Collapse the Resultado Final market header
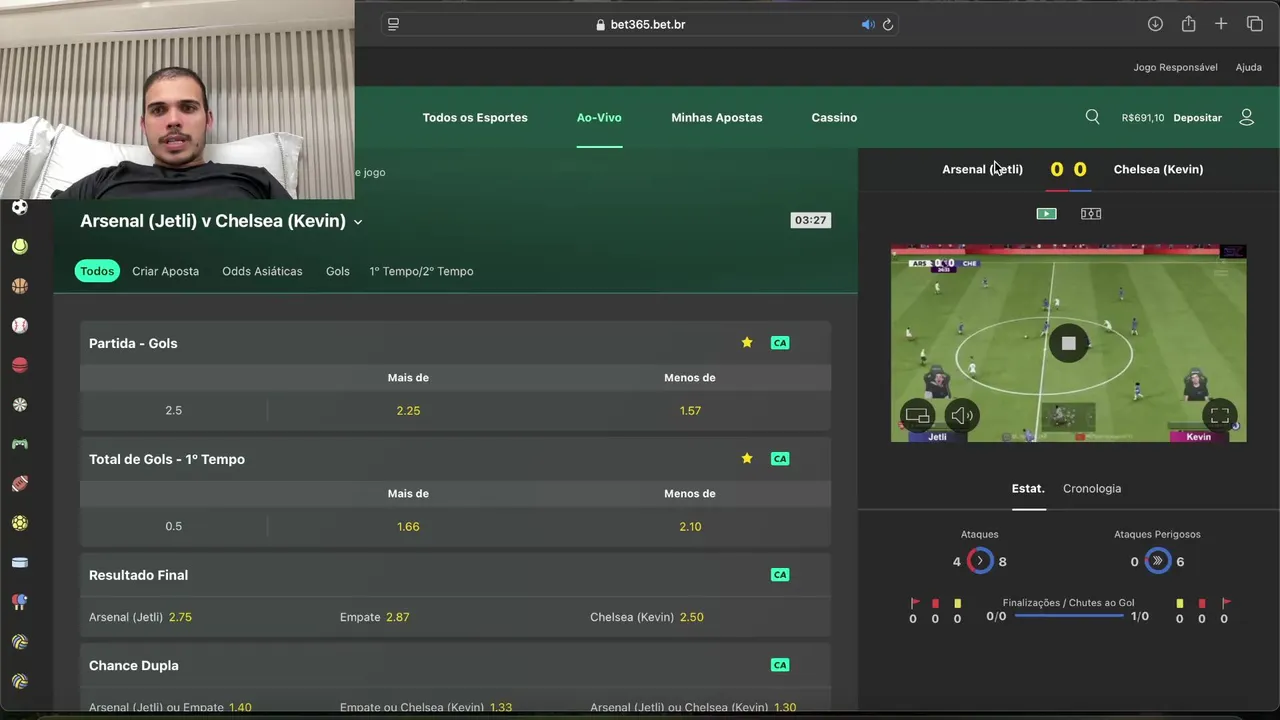The height and width of the screenshot is (720, 1280). pyautogui.click(x=455, y=575)
